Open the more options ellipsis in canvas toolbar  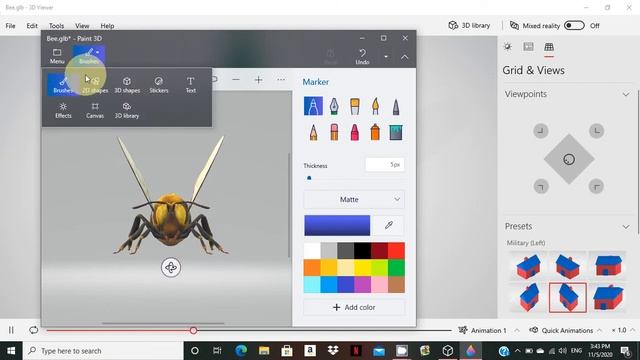click(281, 80)
